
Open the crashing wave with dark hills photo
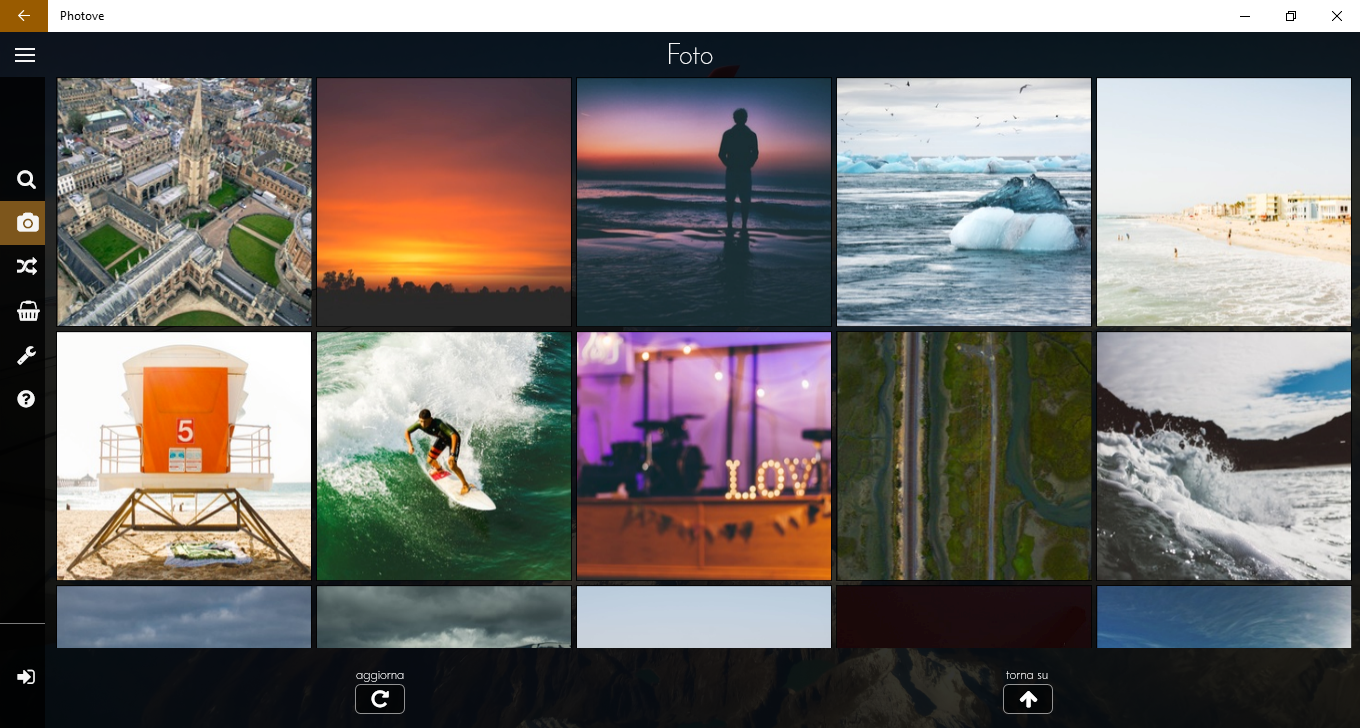click(x=1224, y=456)
